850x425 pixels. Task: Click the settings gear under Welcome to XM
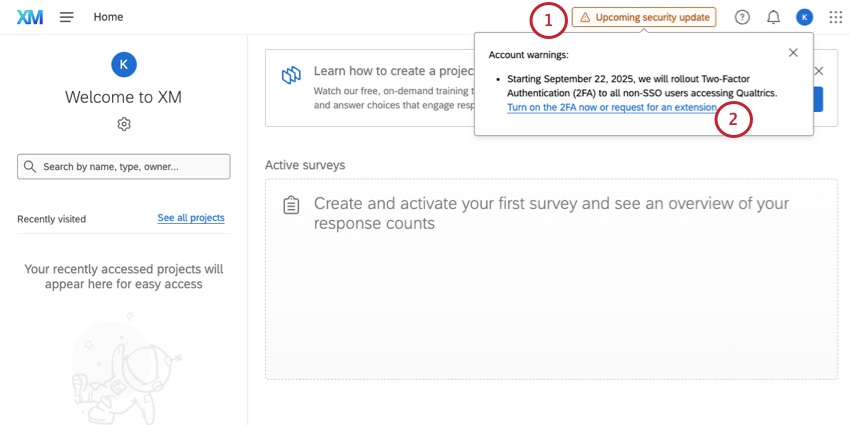124,124
